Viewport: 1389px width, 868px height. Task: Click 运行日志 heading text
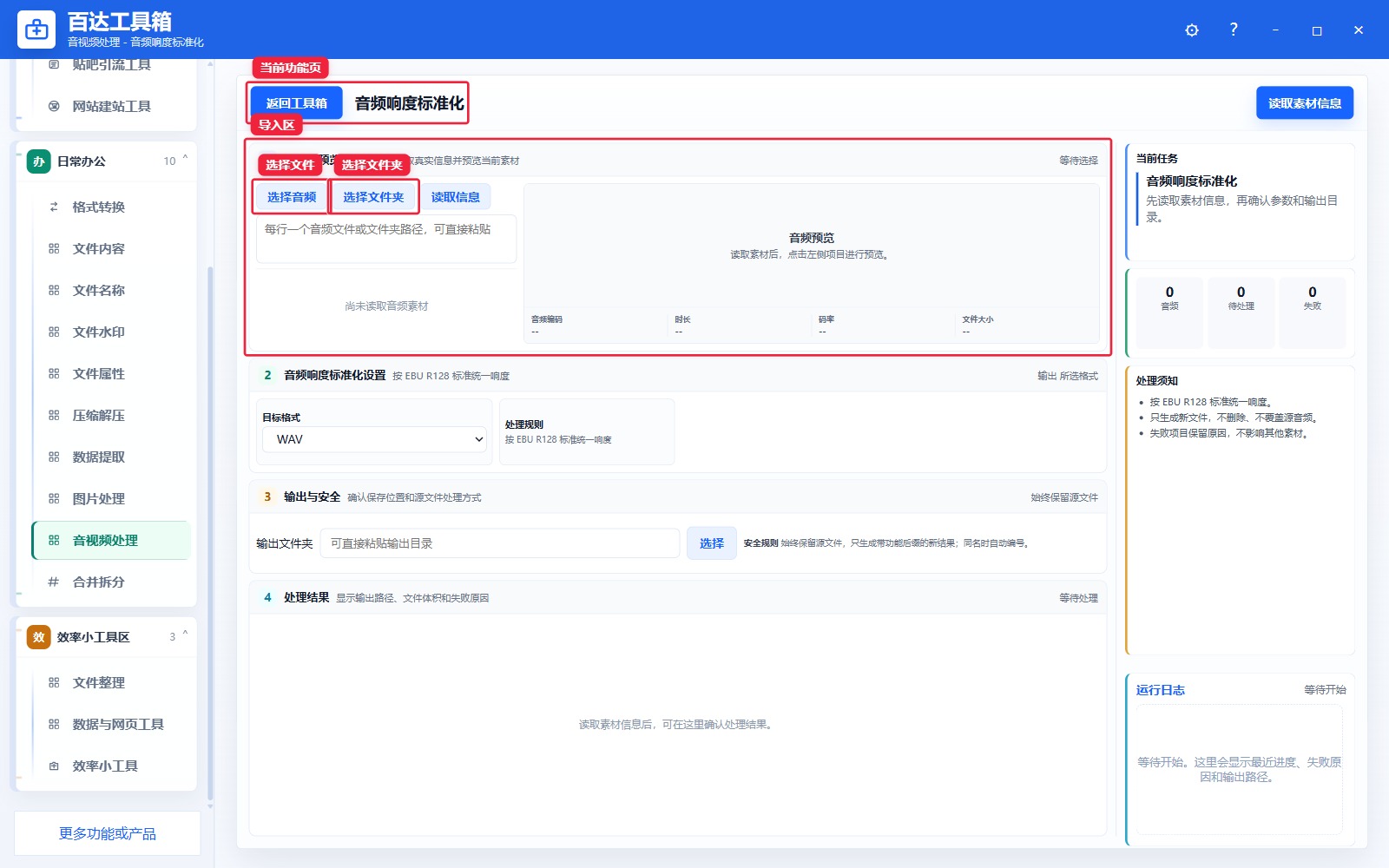click(x=1161, y=690)
